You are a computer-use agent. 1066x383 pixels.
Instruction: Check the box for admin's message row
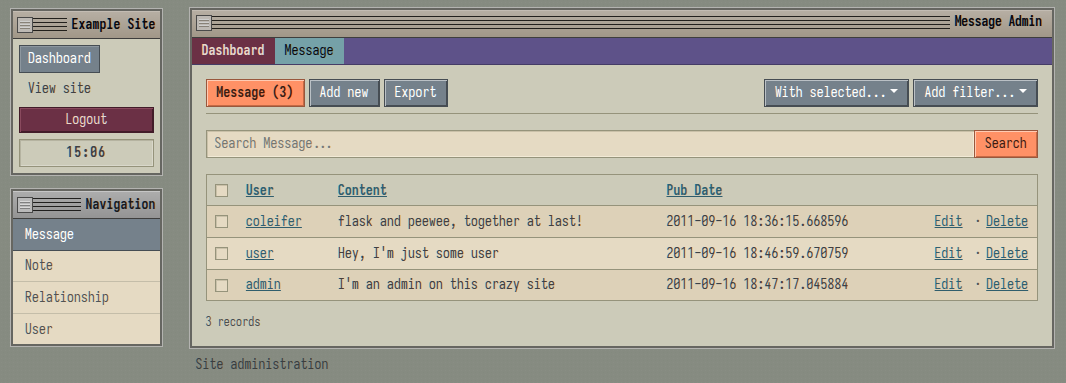click(x=222, y=285)
